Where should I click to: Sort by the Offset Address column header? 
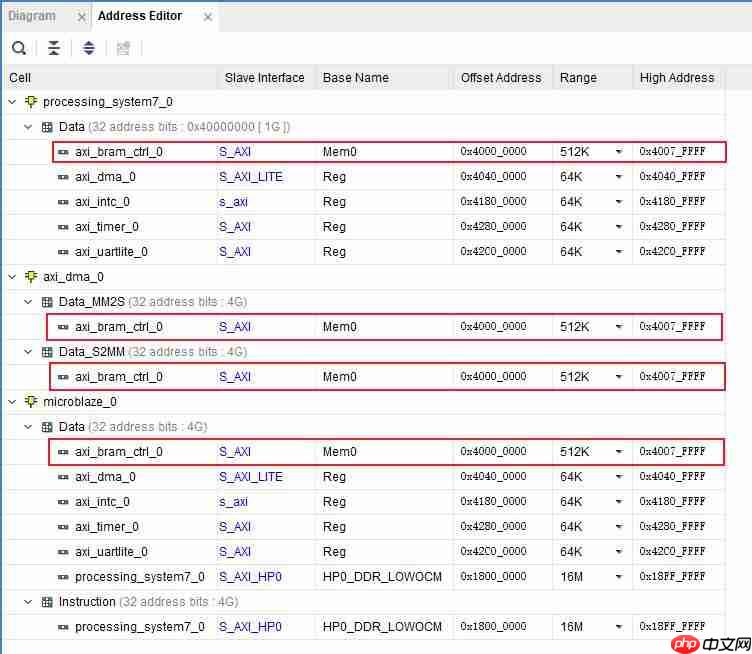click(503, 78)
